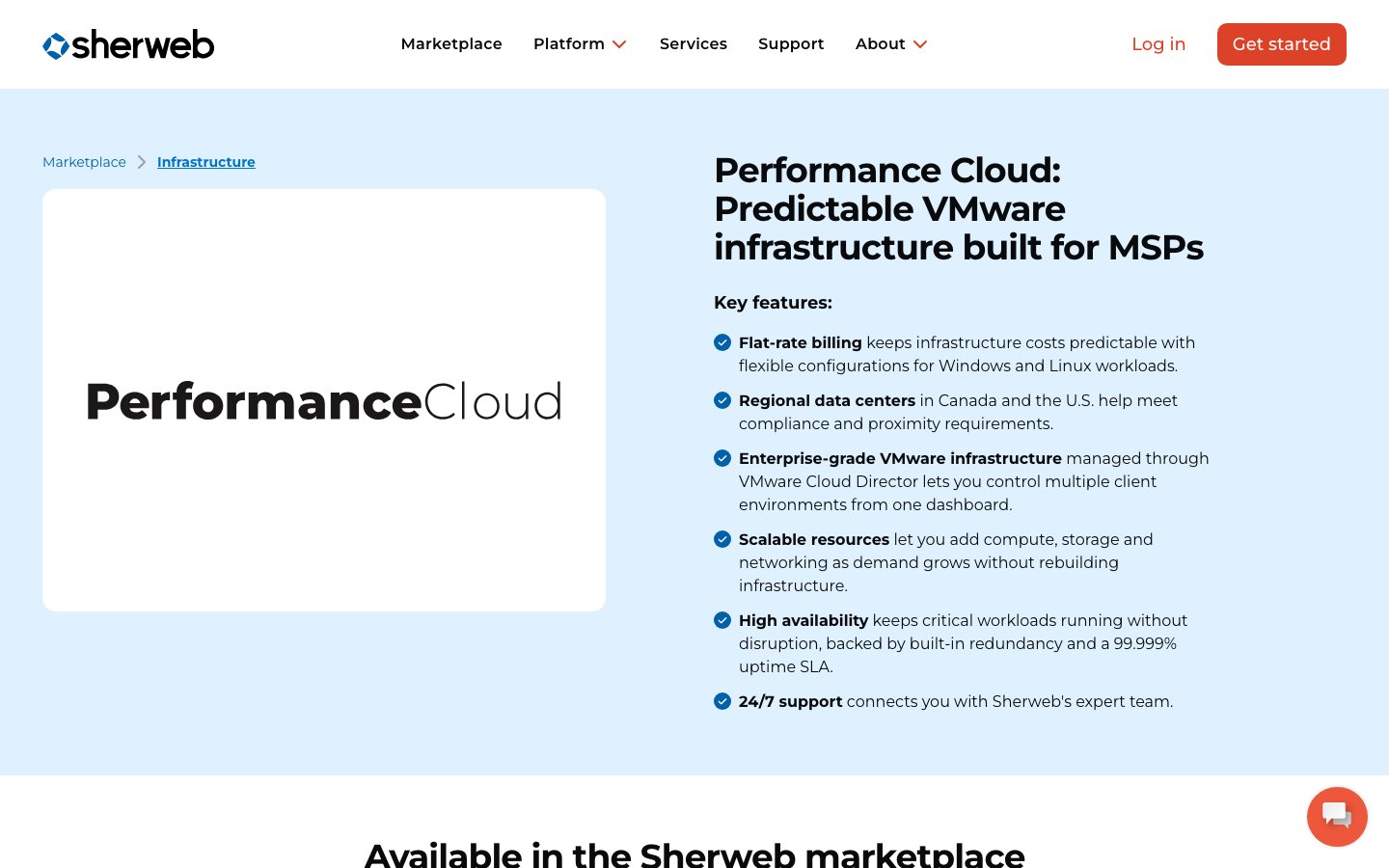Open the Marketplace nav item
1389x868 pixels.
click(451, 44)
